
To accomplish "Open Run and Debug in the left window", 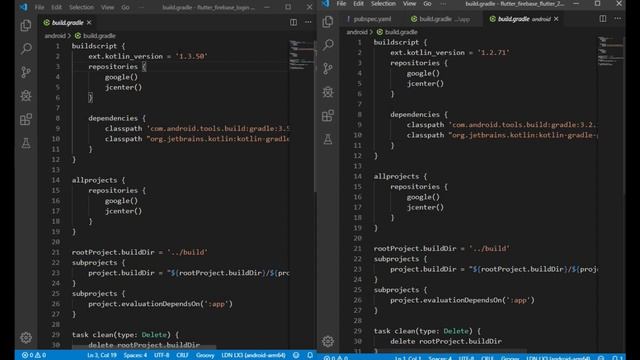I will 26,96.
